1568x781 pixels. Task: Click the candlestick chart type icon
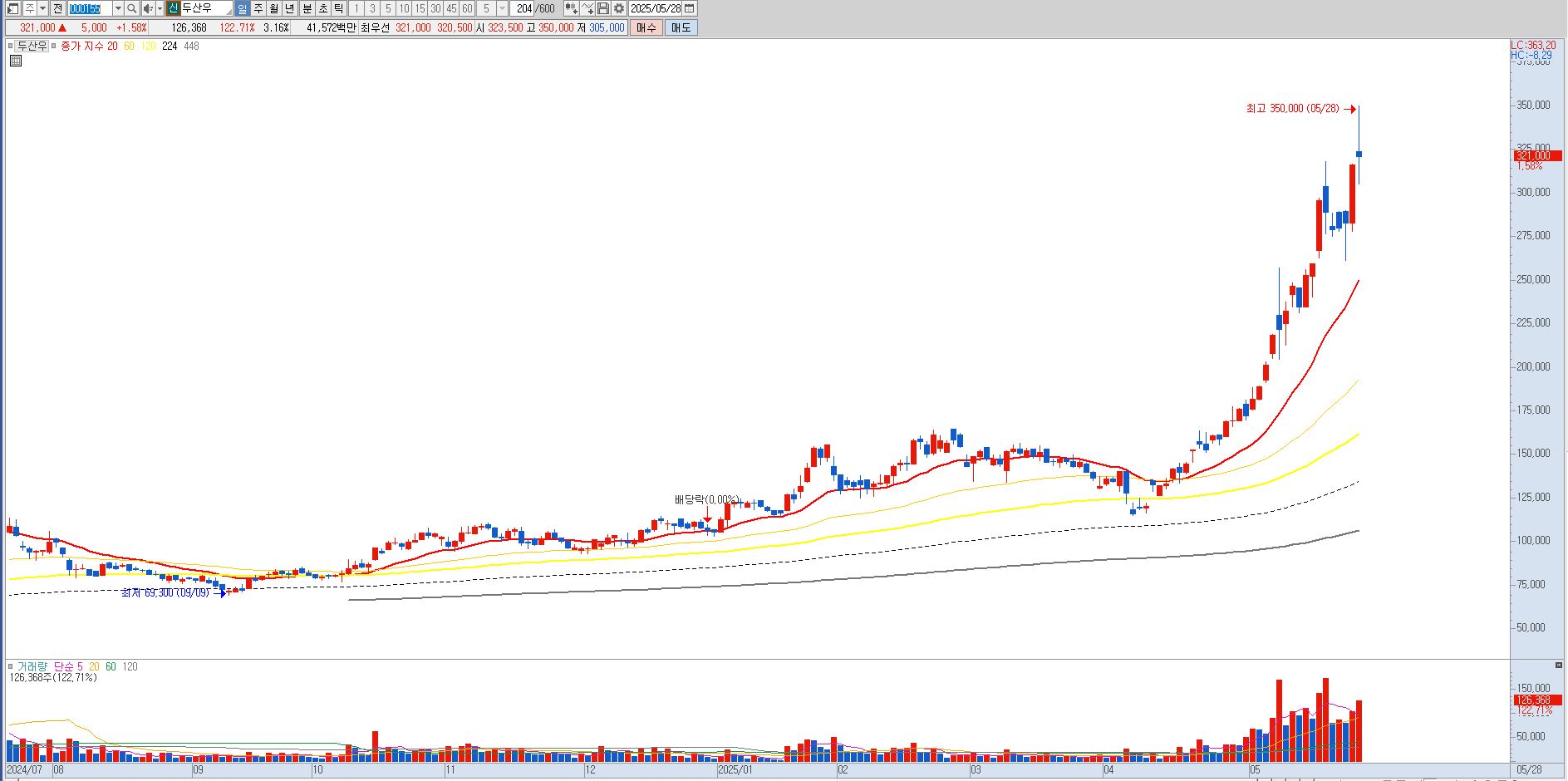[571, 8]
